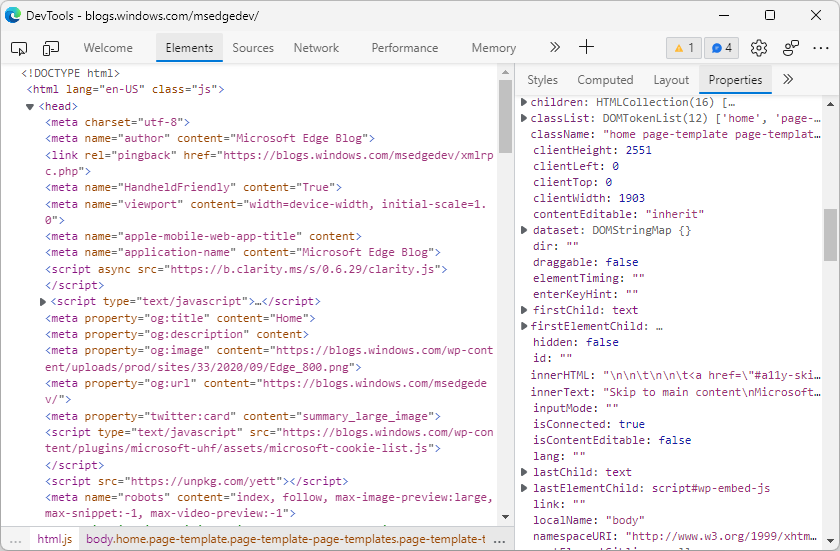Select the meta HandheldFriendly node
The width and height of the screenshot is (840, 551).
tap(193, 187)
